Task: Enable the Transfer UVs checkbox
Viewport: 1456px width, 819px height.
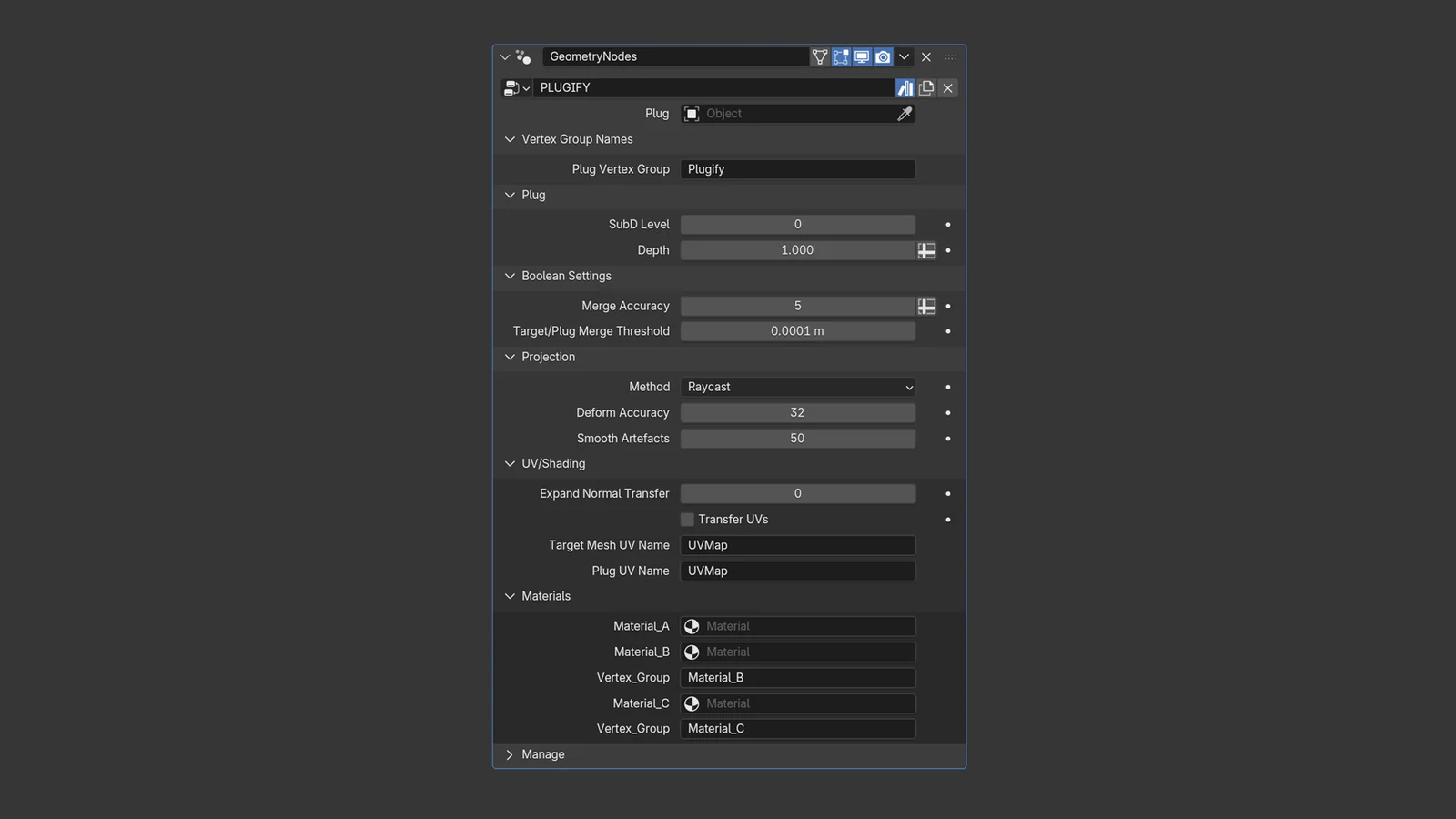Action: [x=687, y=519]
